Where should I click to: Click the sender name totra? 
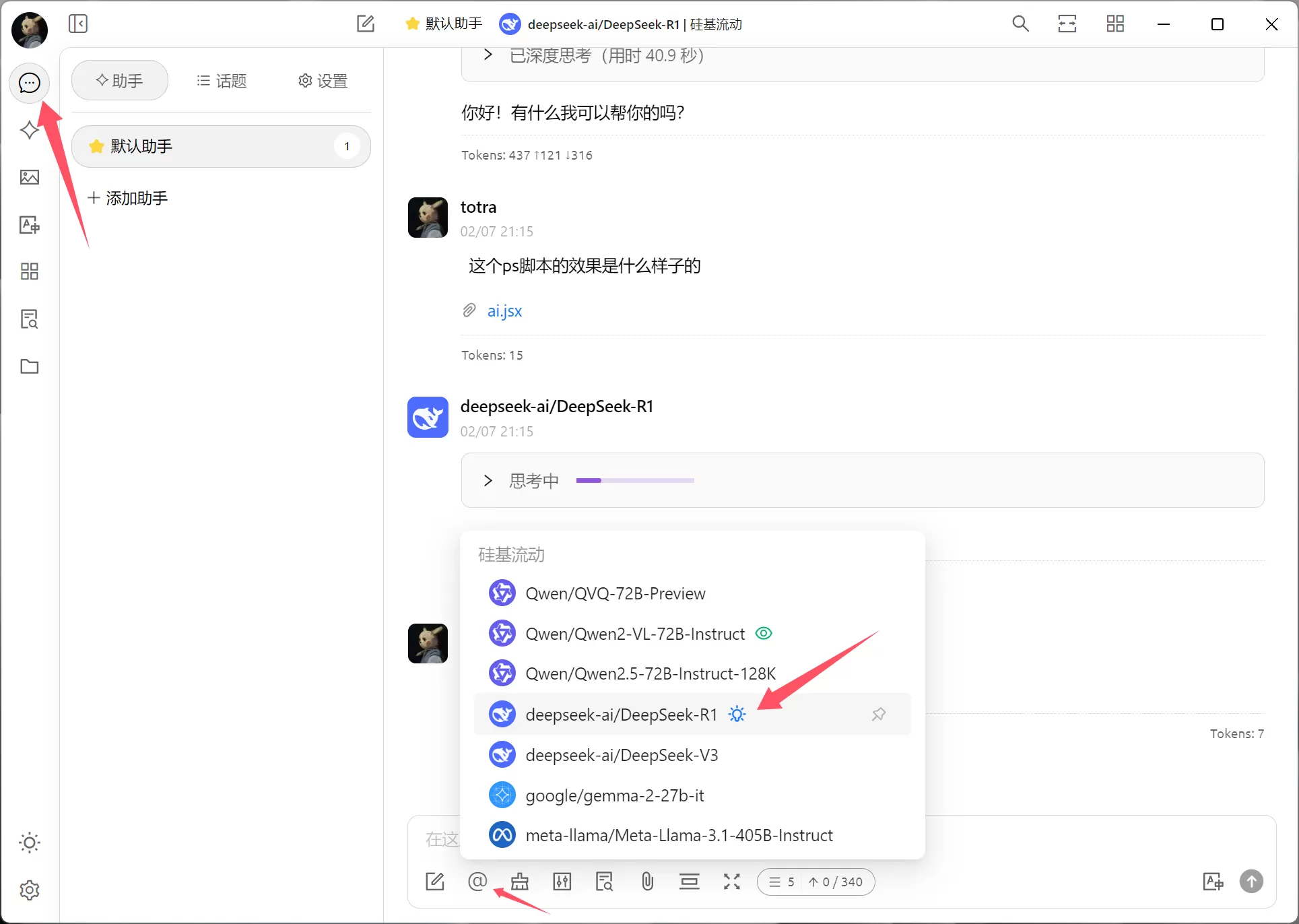pyautogui.click(x=478, y=207)
